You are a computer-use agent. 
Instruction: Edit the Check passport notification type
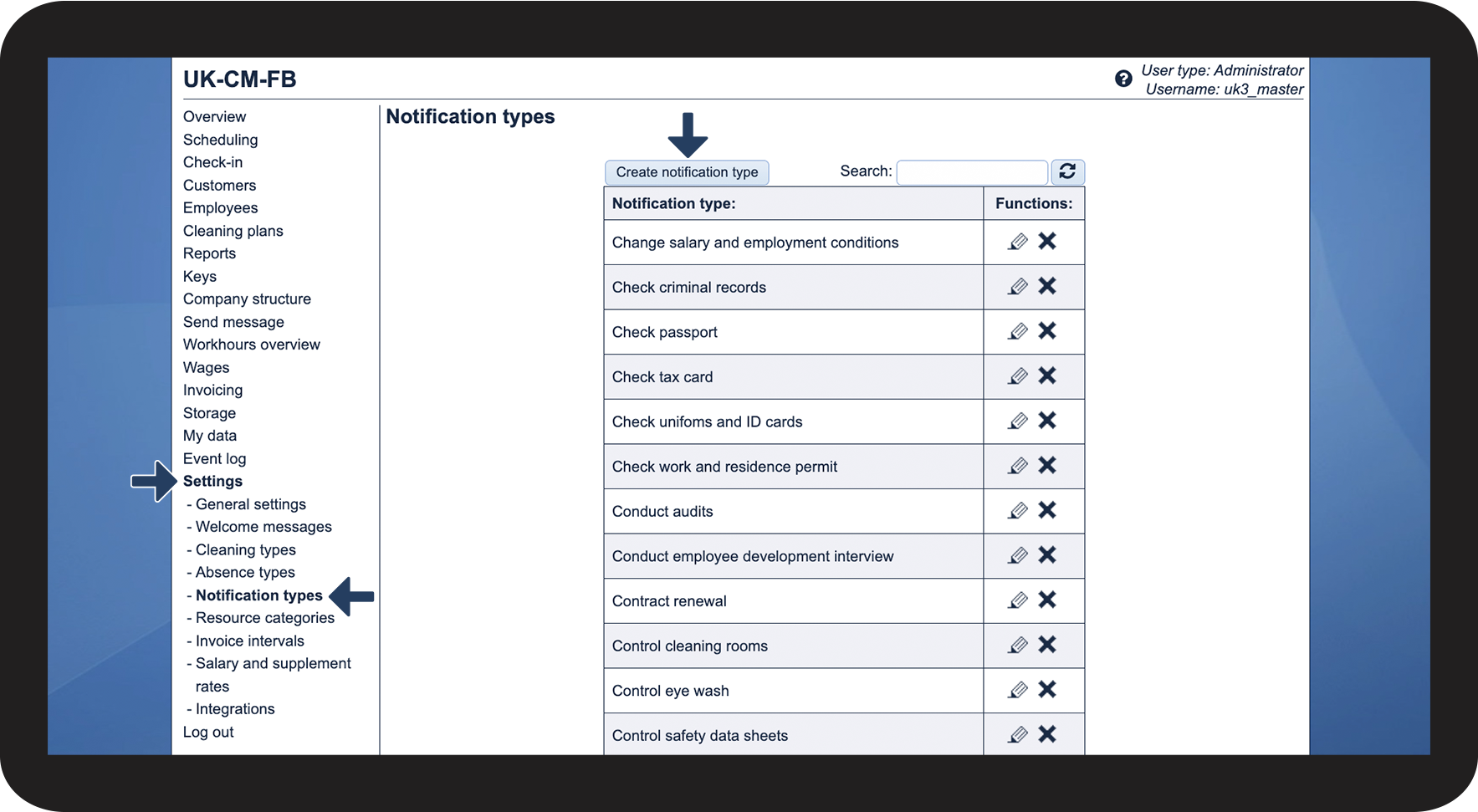click(1018, 331)
